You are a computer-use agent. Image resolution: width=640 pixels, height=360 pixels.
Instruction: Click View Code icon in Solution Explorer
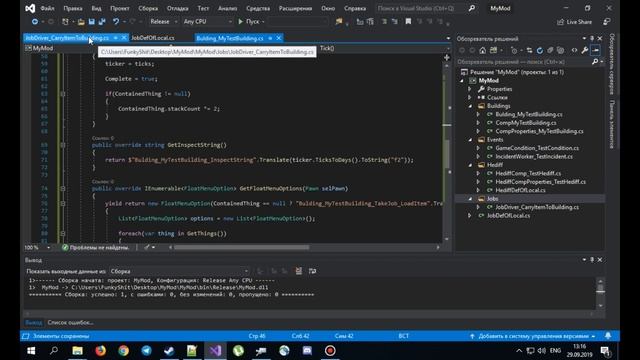click(x=574, y=50)
